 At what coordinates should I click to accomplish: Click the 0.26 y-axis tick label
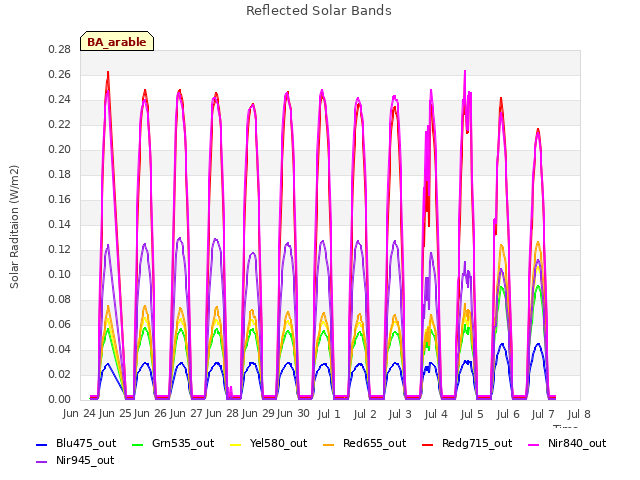pyautogui.click(x=59, y=74)
